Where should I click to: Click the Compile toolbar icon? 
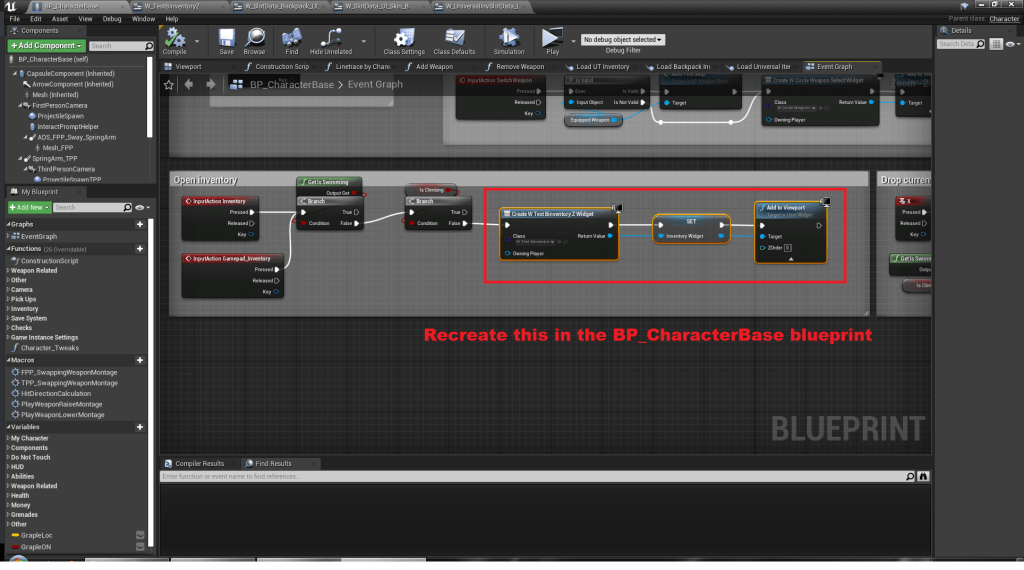(175, 39)
